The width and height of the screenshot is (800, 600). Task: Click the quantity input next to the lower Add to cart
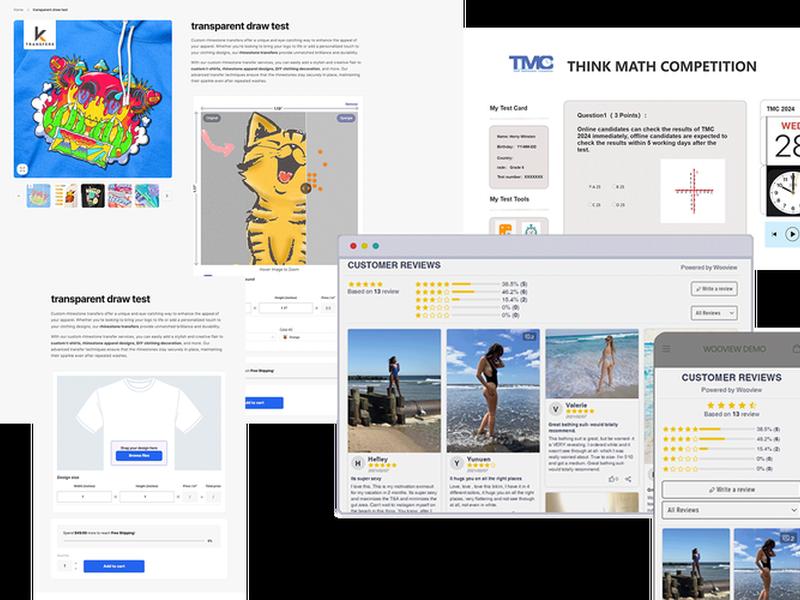65,566
